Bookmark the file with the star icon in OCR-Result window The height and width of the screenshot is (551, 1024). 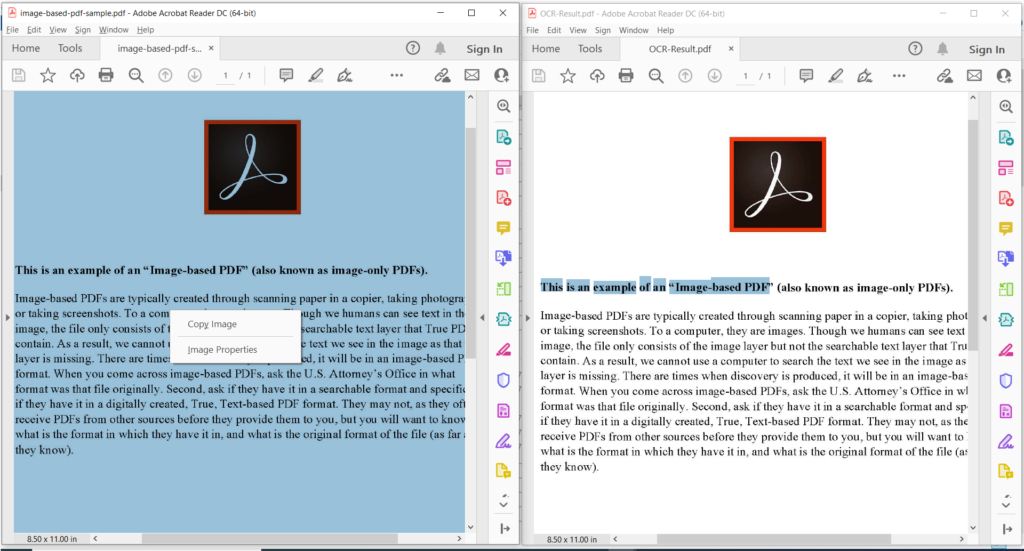567,76
